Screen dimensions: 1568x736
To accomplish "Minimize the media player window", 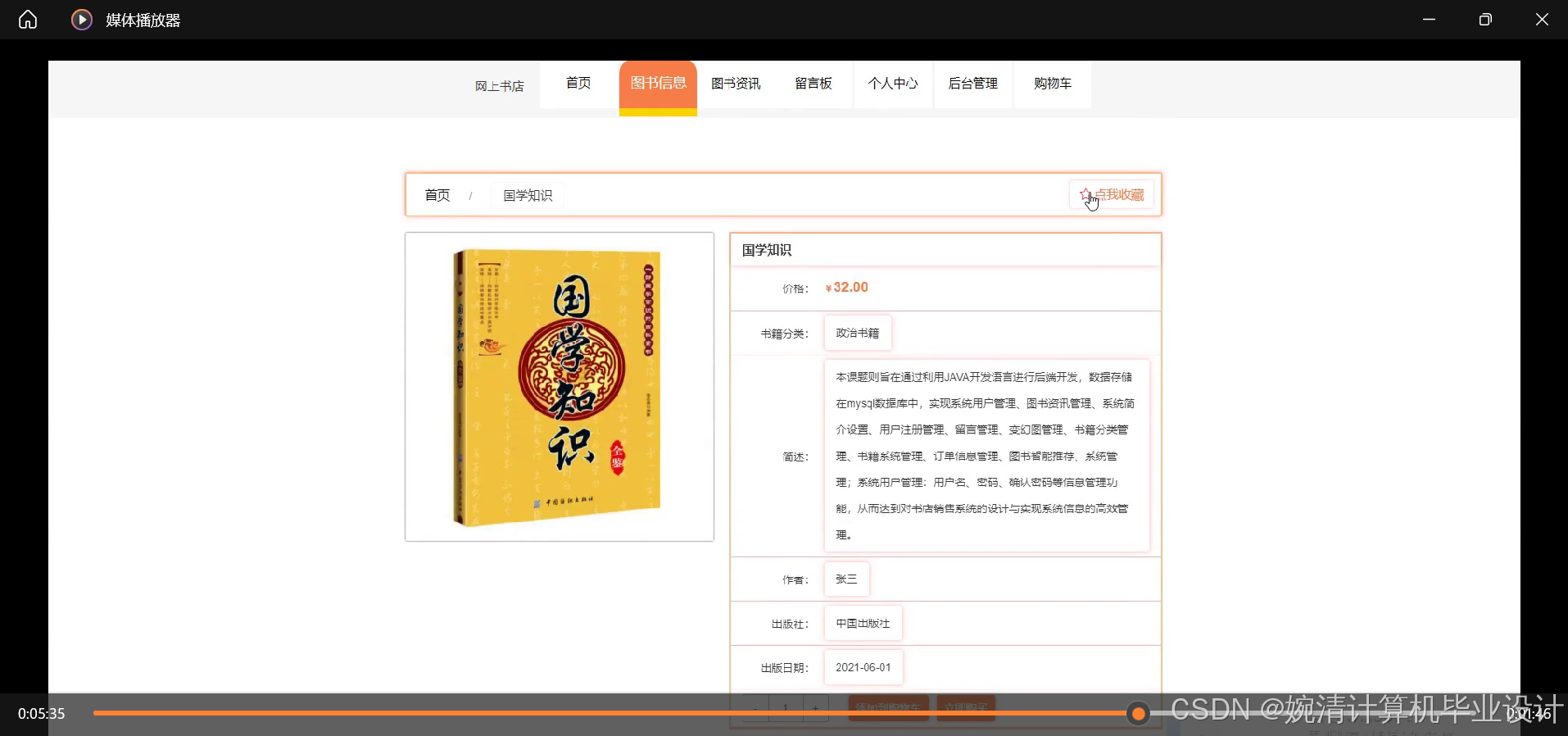I will click(x=1430, y=20).
